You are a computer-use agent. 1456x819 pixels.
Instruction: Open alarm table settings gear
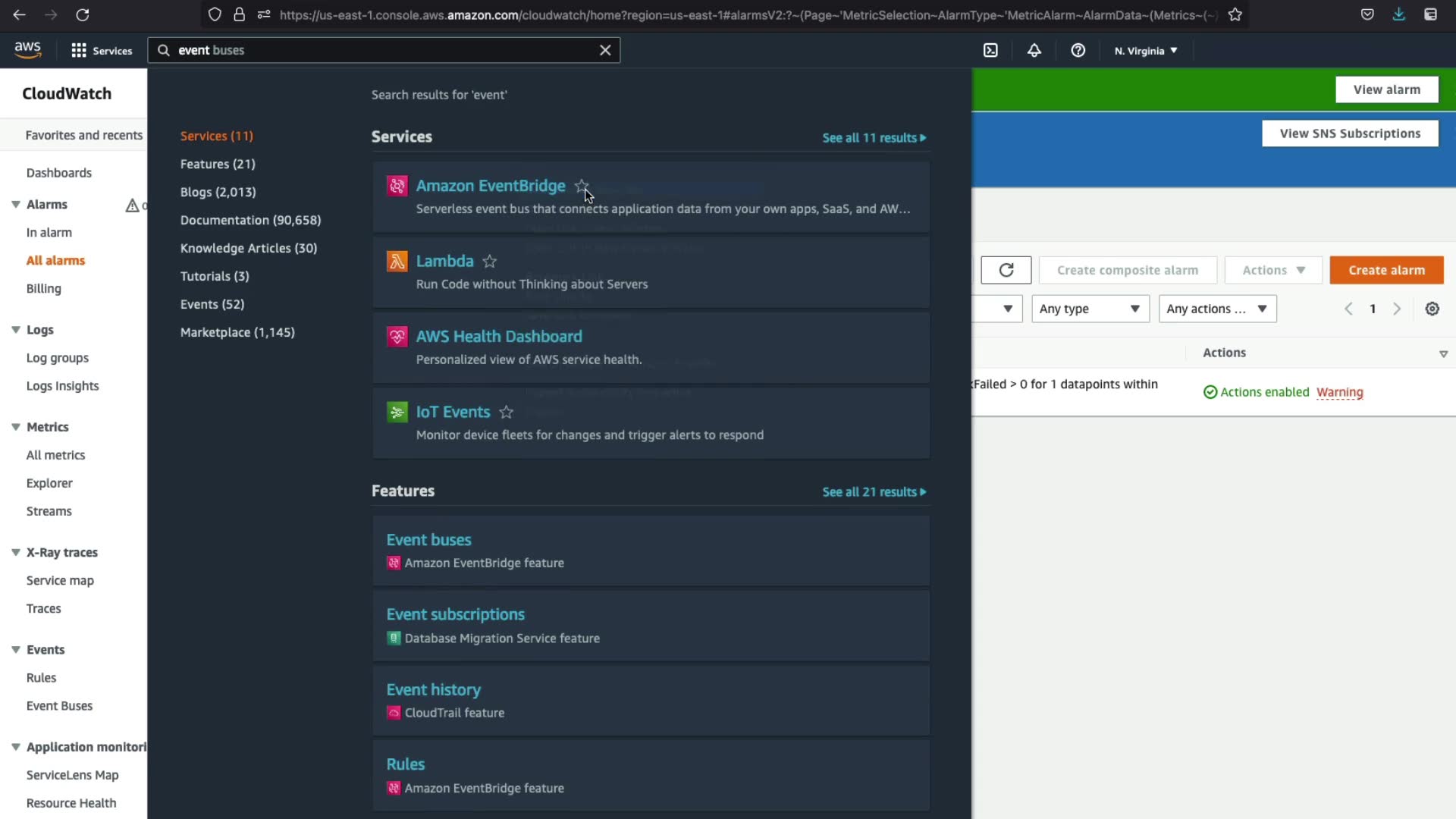[1432, 309]
